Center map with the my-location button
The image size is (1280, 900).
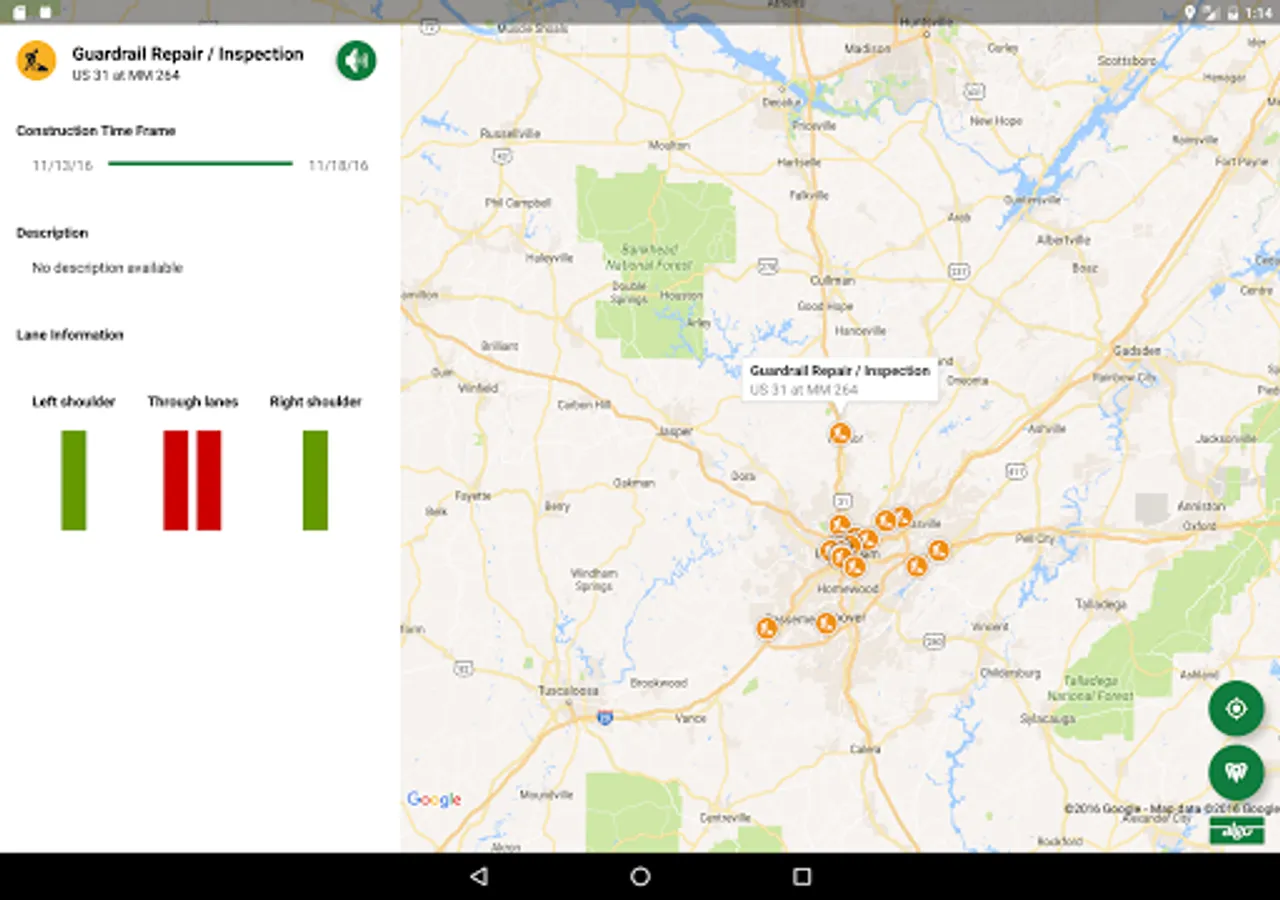[1236, 709]
